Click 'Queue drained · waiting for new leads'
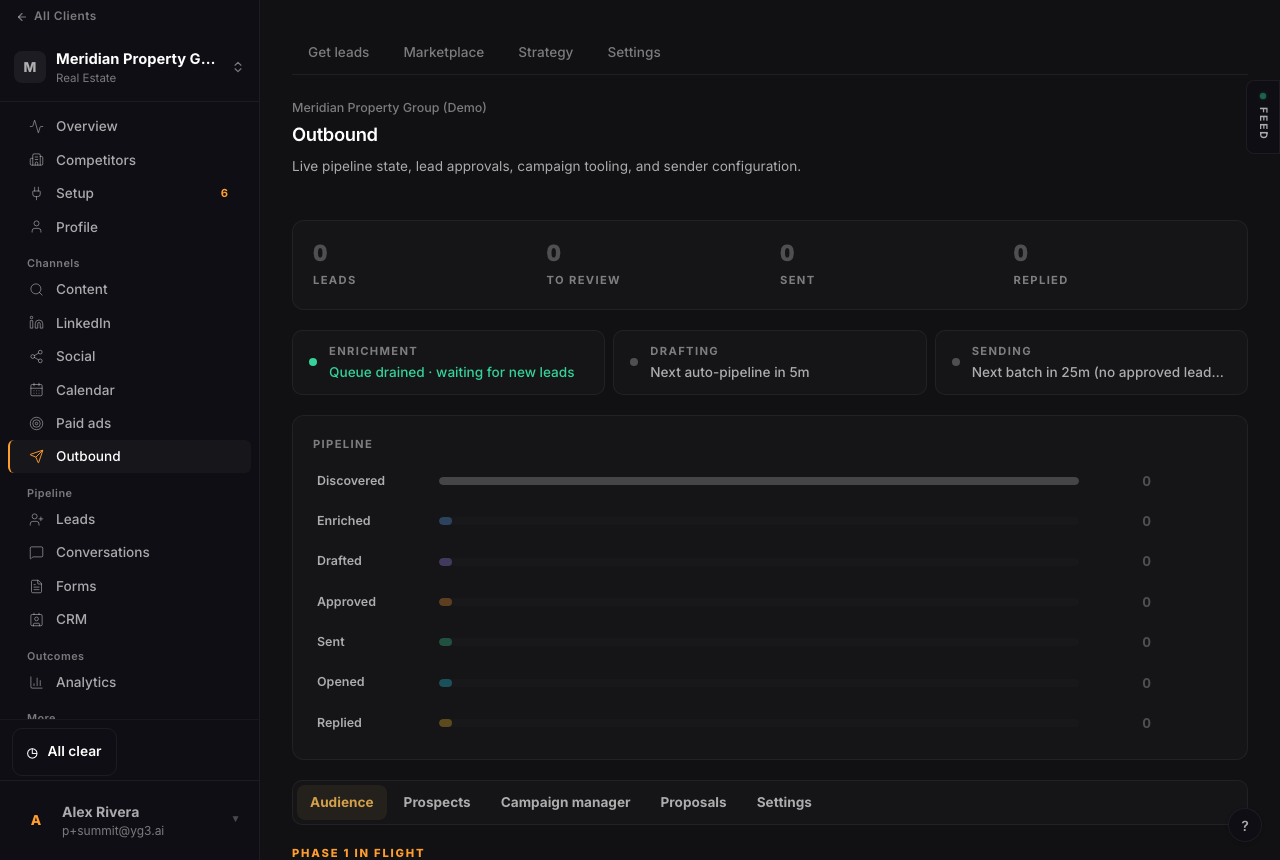Screen dimensions: 1280x860 [452, 372]
